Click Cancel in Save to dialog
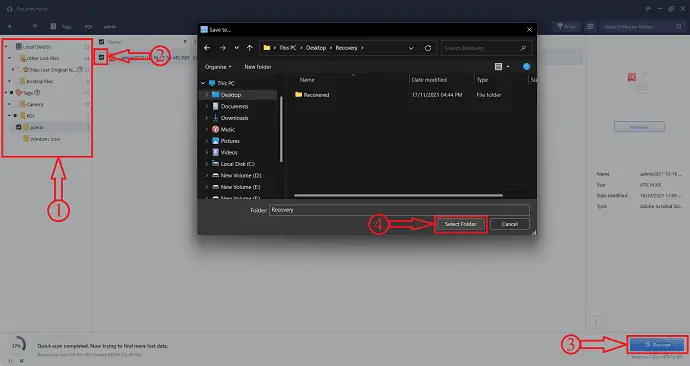Image resolution: width=690 pixels, height=366 pixels. tap(510, 224)
